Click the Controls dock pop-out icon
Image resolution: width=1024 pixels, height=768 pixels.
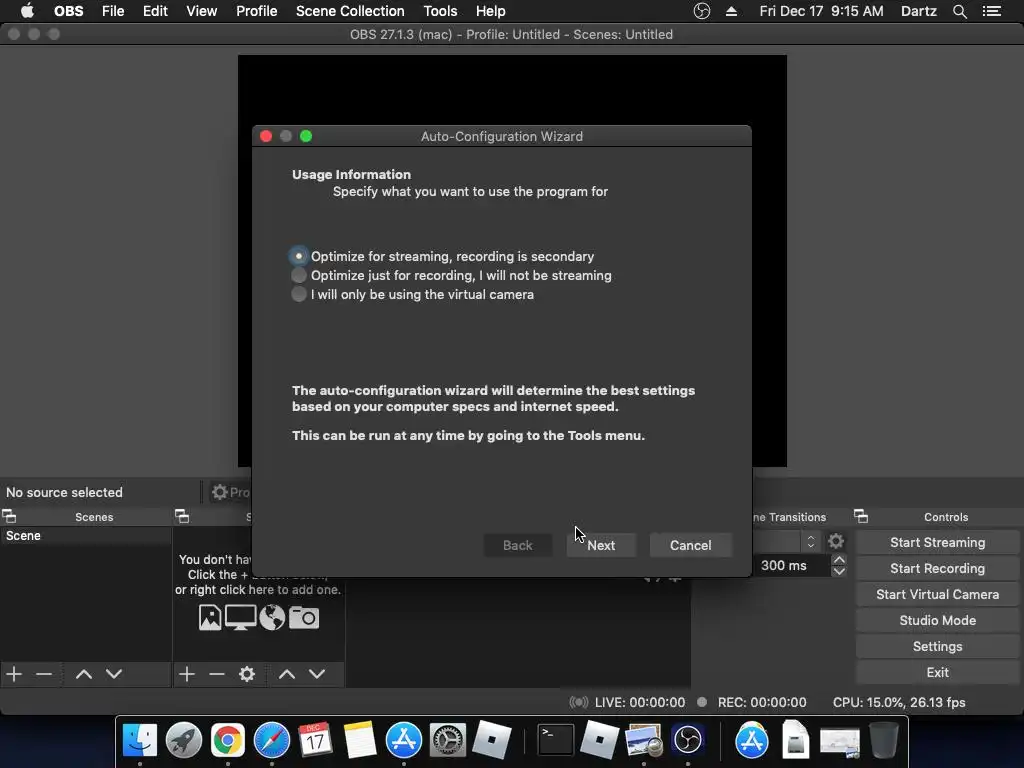861,517
